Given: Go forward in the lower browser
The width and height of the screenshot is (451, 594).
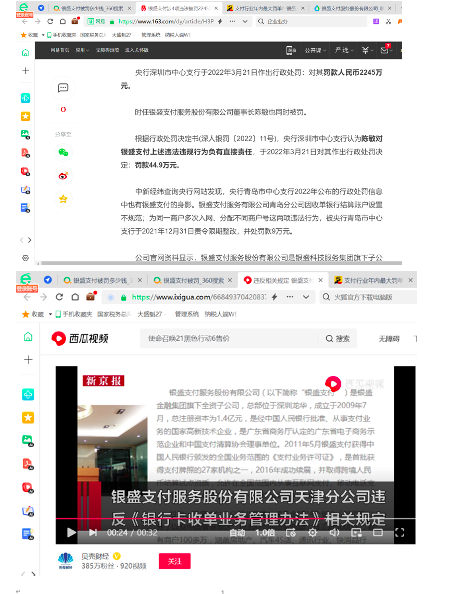Looking at the screenshot, I should pyautogui.click(x=43, y=297).
